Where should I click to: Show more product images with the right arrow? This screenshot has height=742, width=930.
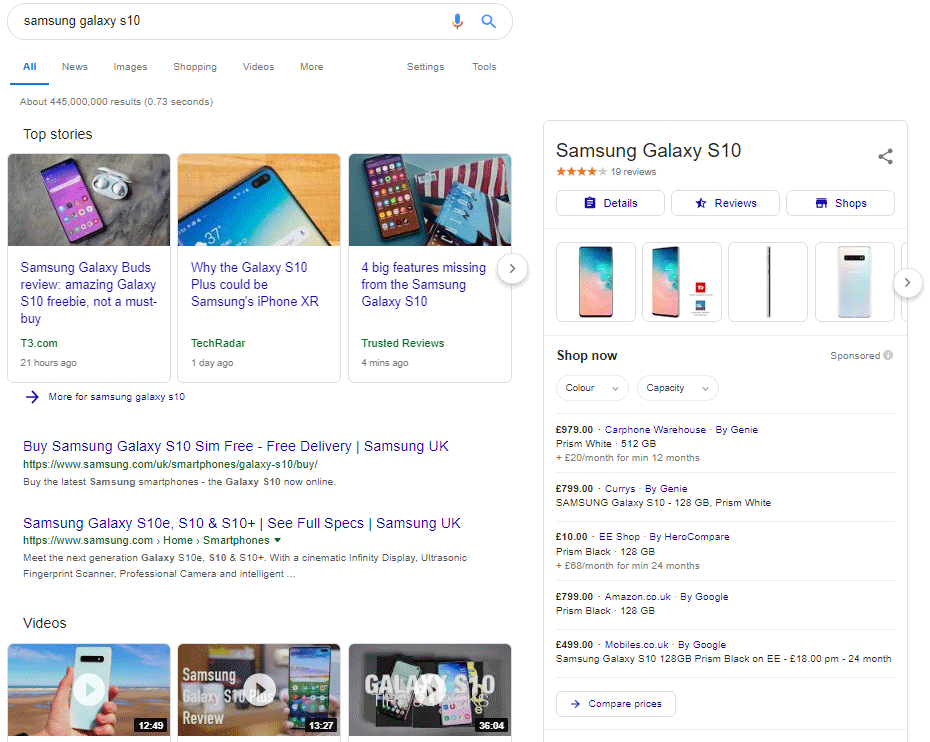[x=907, y=282]
